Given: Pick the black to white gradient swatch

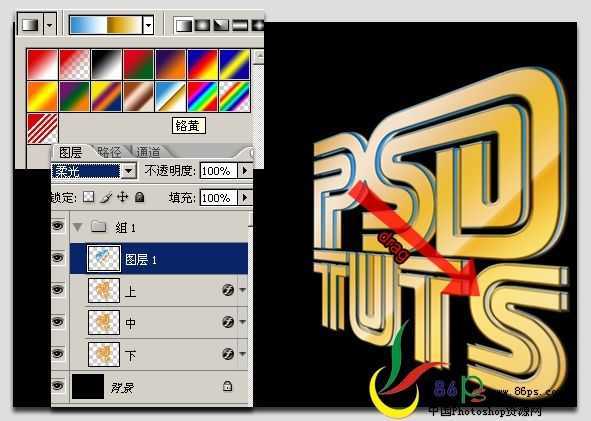Looking at the screenshot, I should [x=106, y=64].
